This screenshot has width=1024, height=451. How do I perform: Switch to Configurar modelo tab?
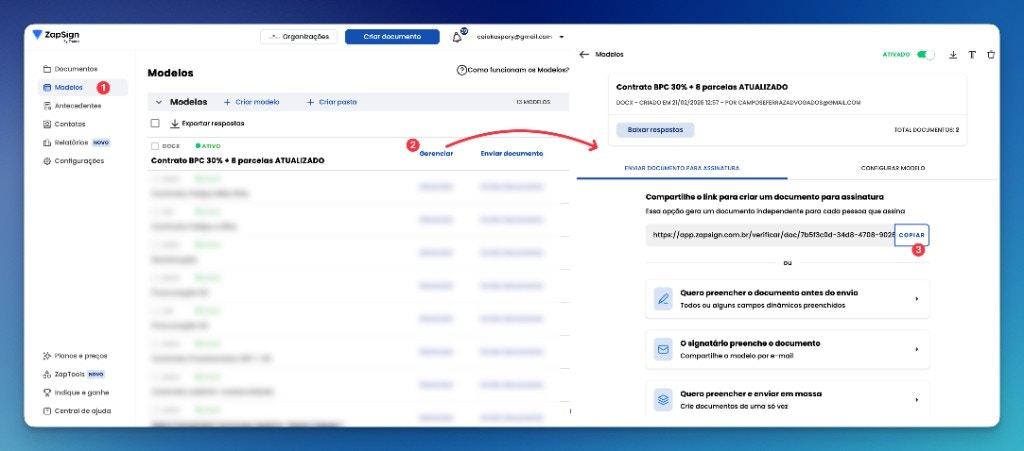point(893,168)
